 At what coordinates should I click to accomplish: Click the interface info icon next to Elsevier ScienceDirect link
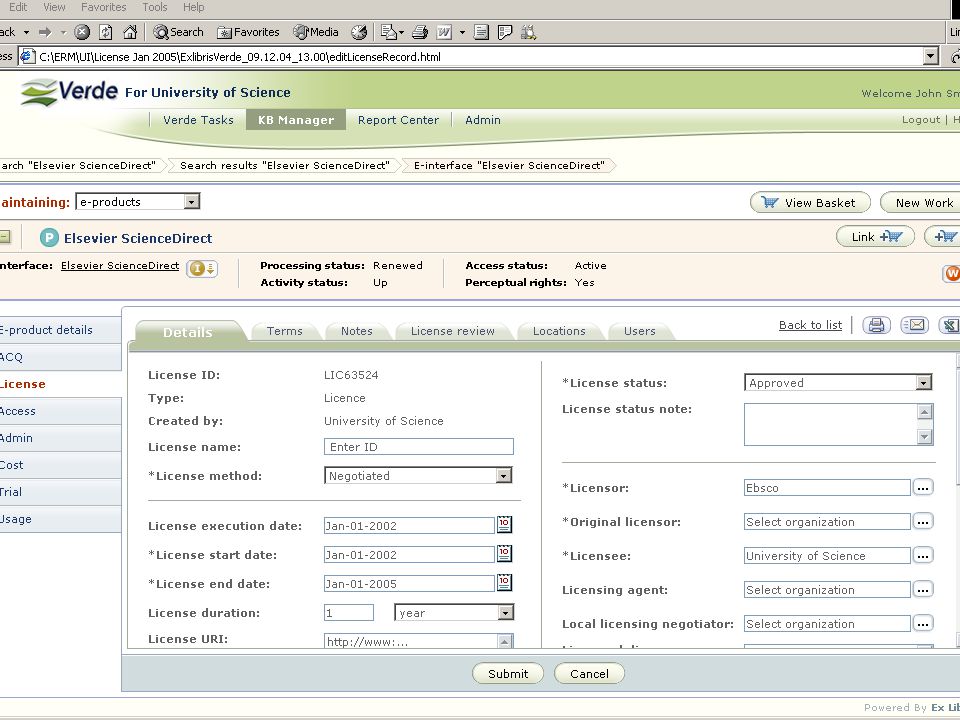[202, 268]
